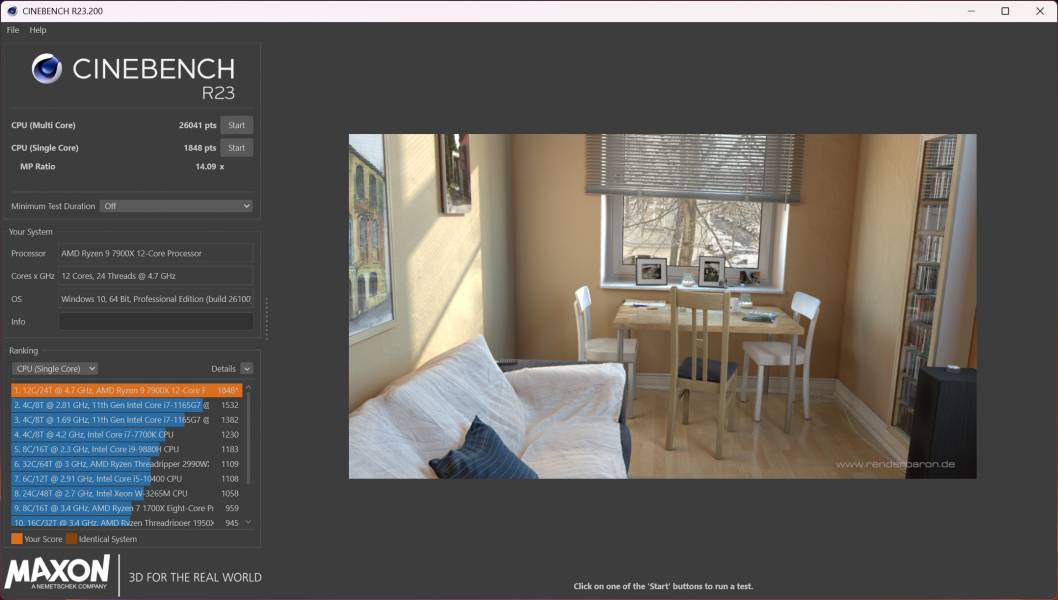Viewport: 1058px width, 600px height.
Task: Click the orange Your Score legend swatch
Action: click(x=16, y=539)
